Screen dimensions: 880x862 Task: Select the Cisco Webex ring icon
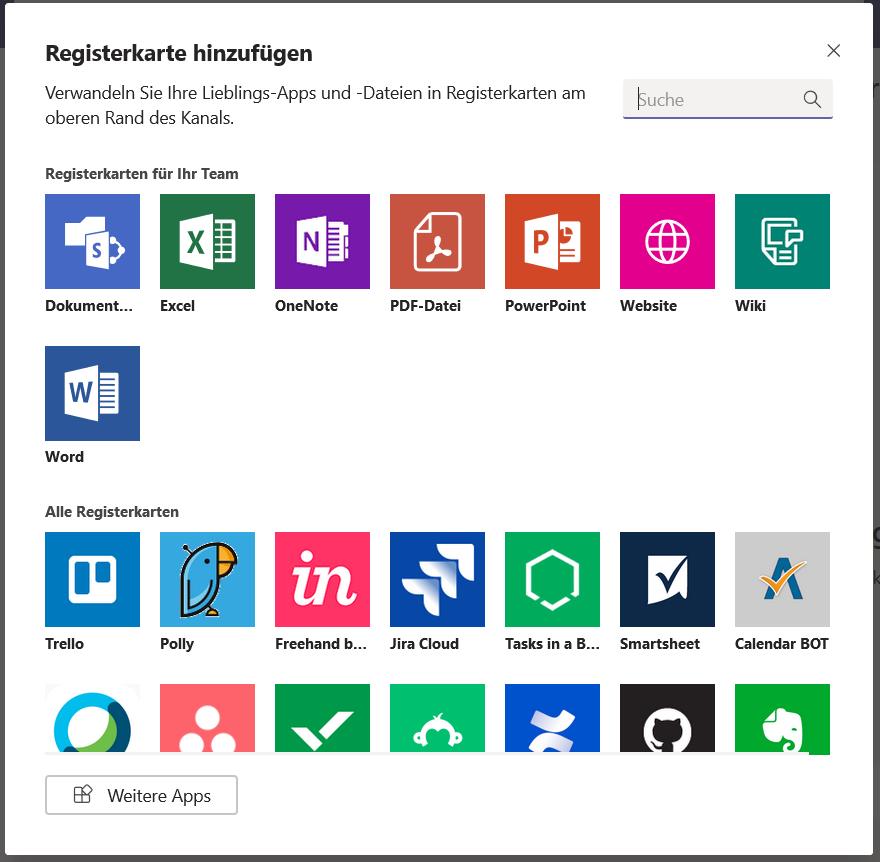[x=93, y=718]
